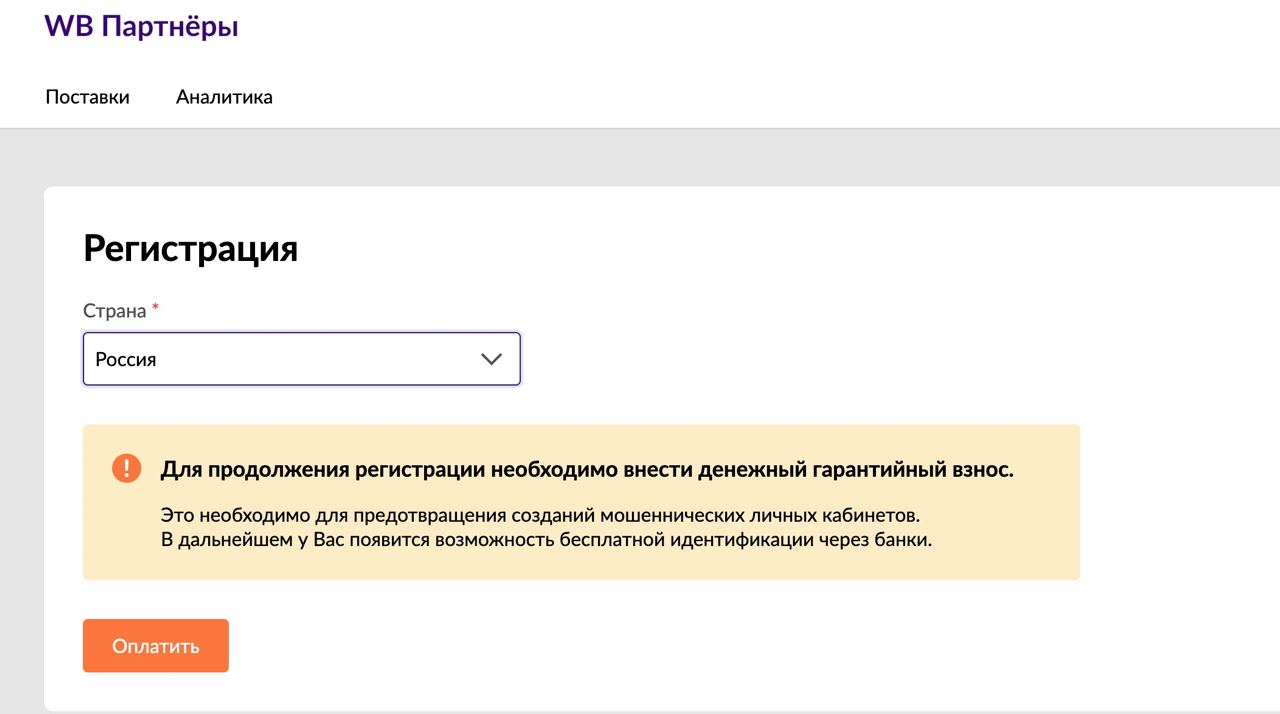Image resolution: width=1280 pixels, height=714 pixels.
Task: Click the dropdown chevron arrow icon
Action: click(491, 359)
